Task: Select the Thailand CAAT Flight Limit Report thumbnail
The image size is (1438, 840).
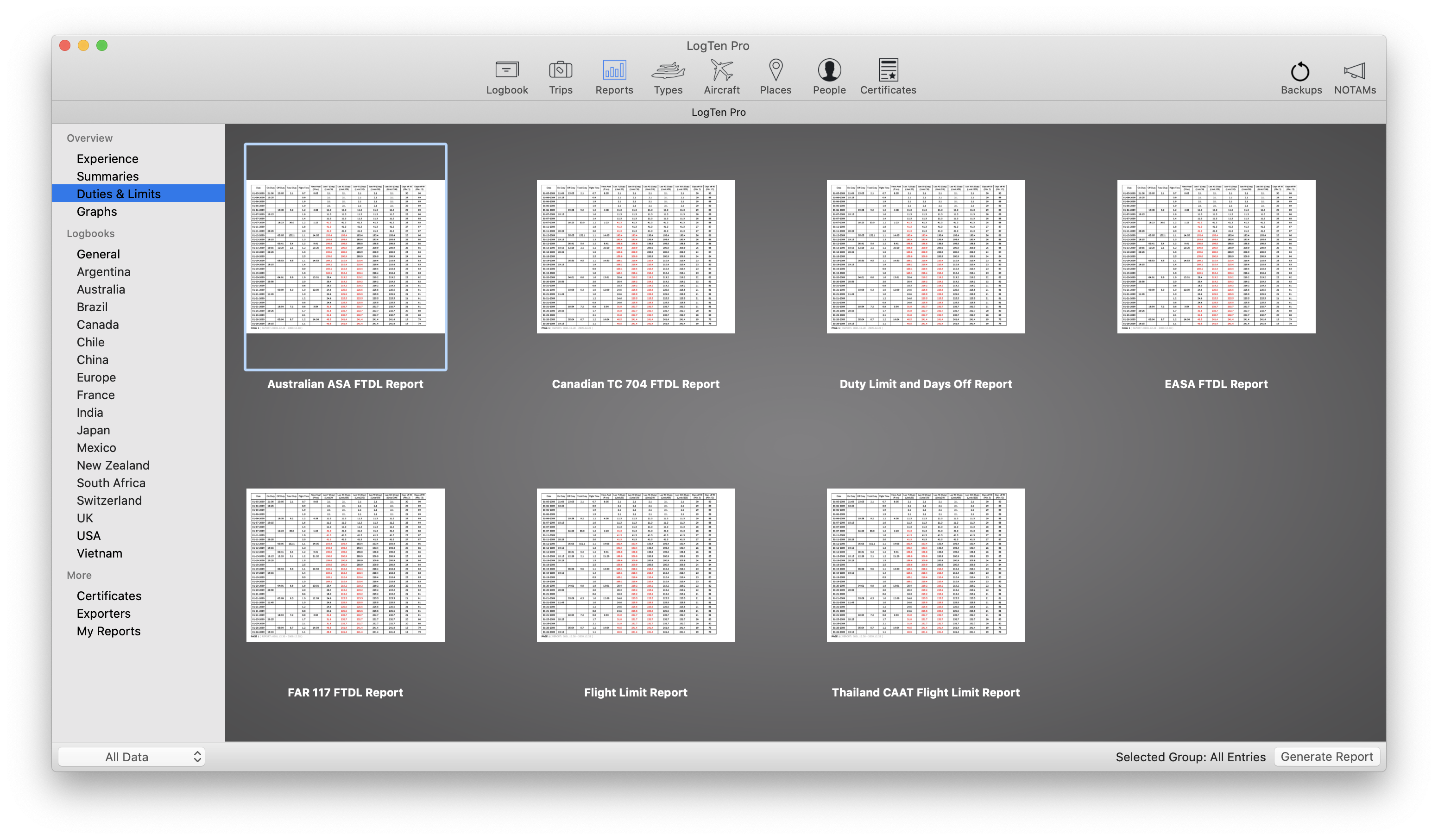Action: coord(926,565)
